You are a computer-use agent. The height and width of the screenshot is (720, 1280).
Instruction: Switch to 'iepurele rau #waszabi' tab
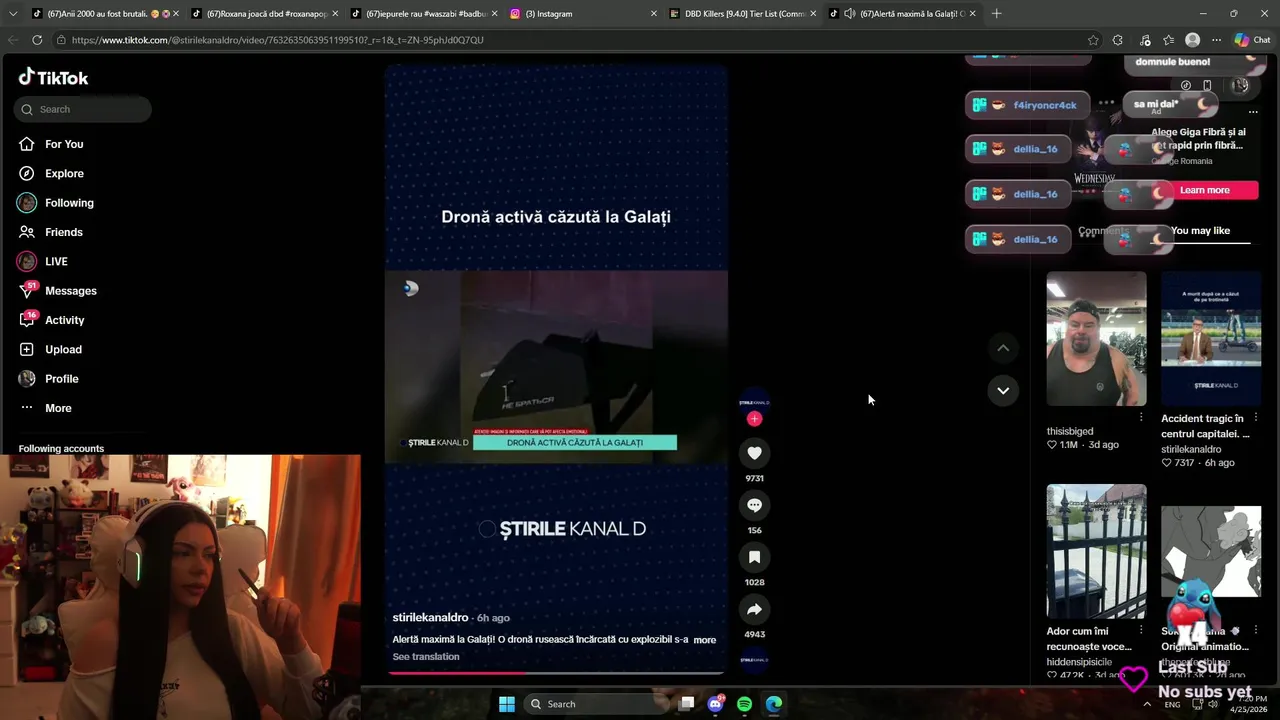424,14
